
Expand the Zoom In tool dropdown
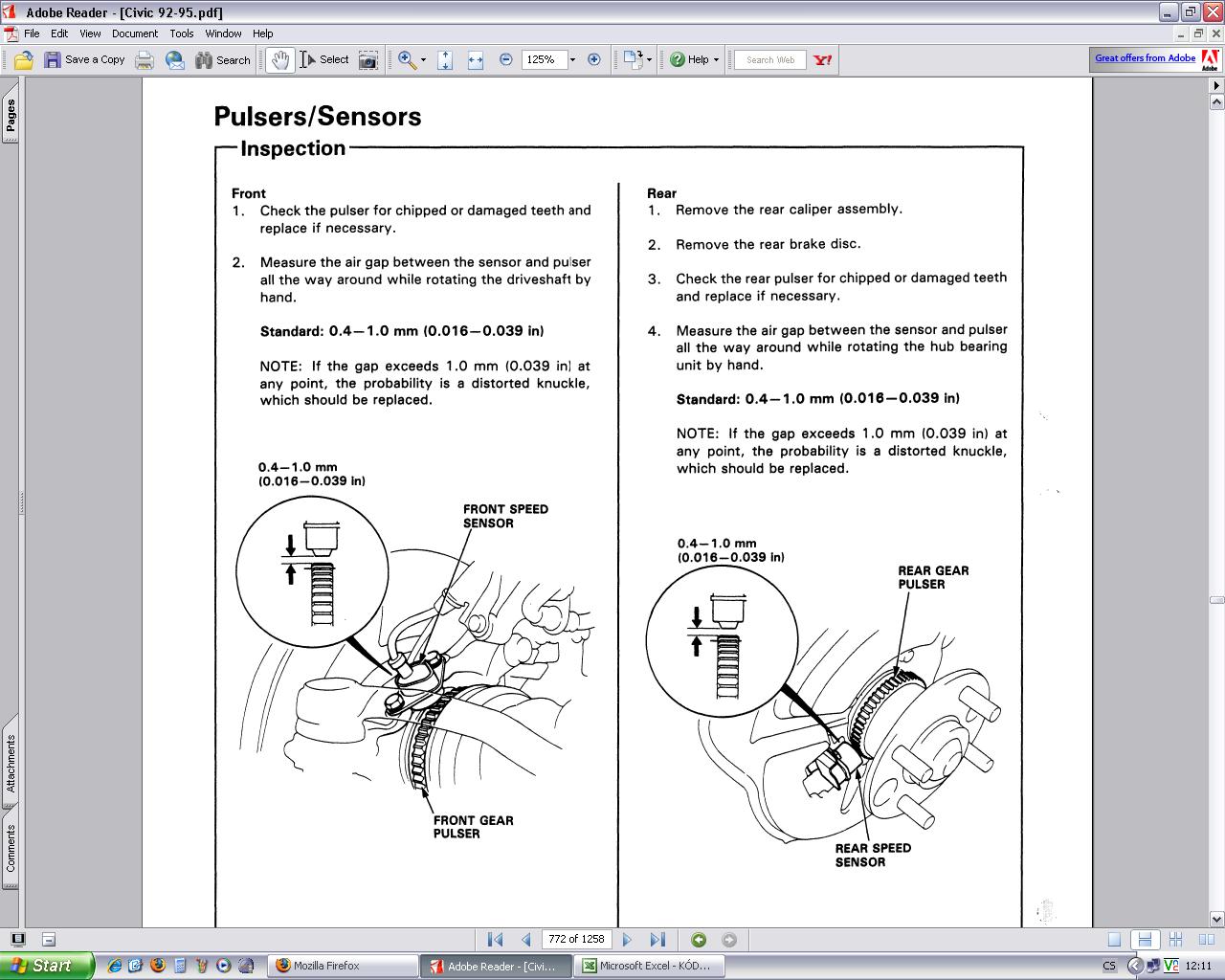tap(423, 59)
